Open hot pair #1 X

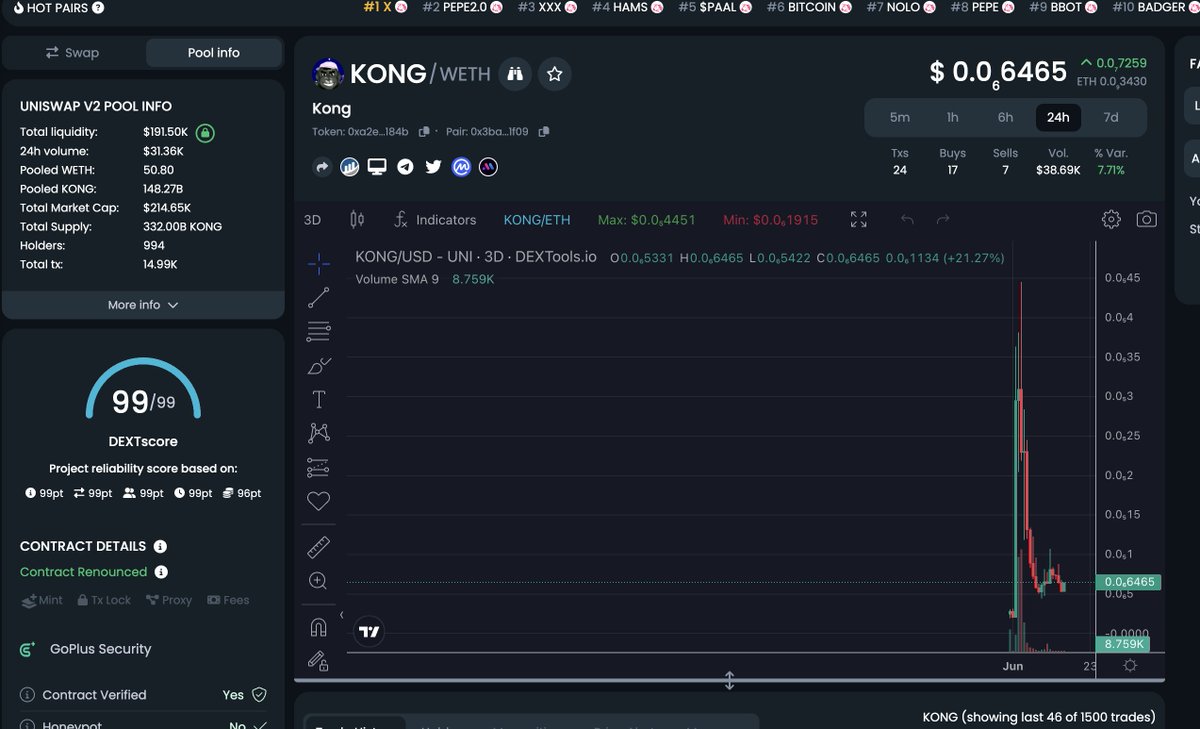pyautogui.click(x=384, y=7)
